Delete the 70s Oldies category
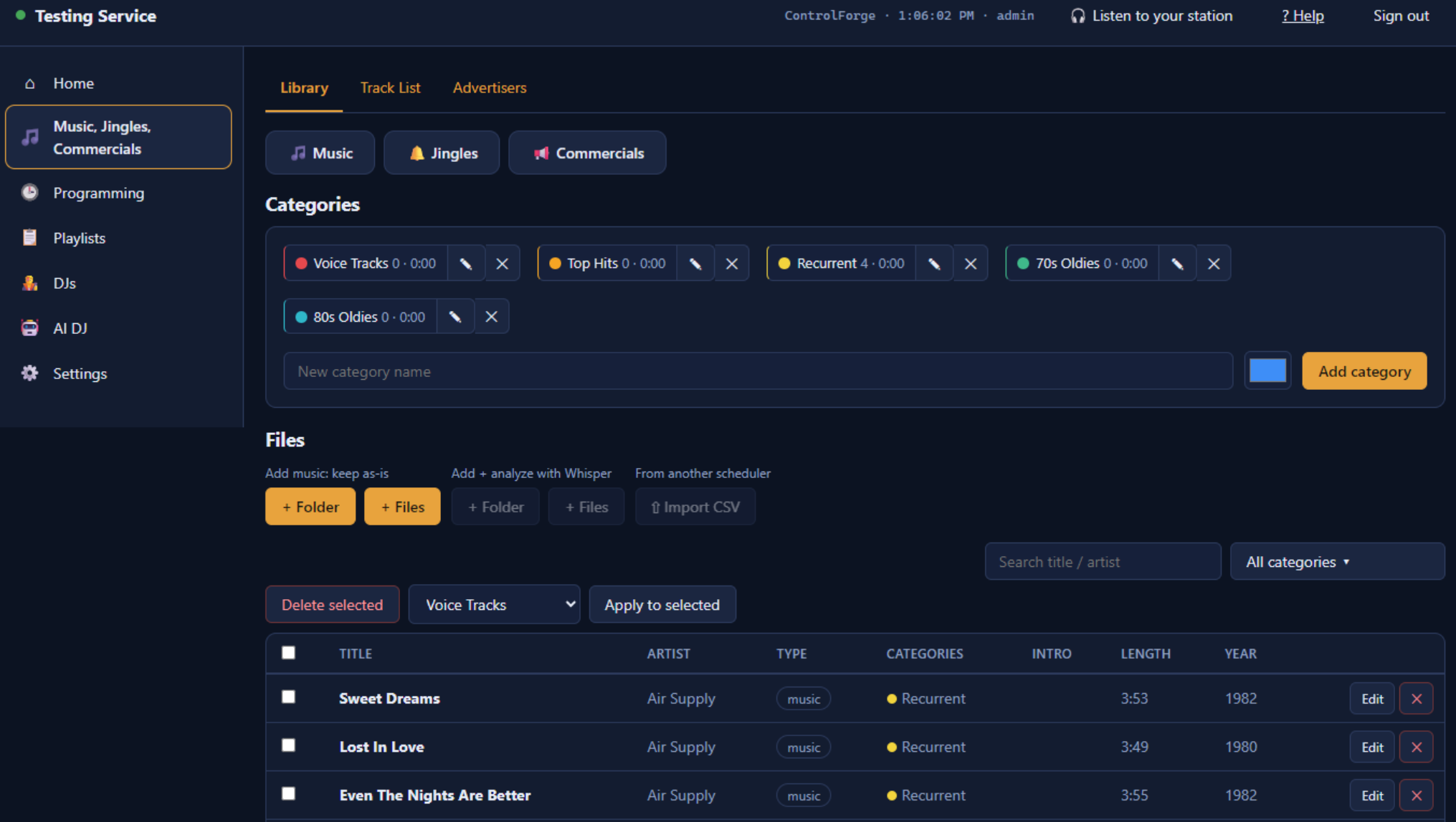The height and width of the screenshot is (822, 1456). click(x=1214, y=264)
